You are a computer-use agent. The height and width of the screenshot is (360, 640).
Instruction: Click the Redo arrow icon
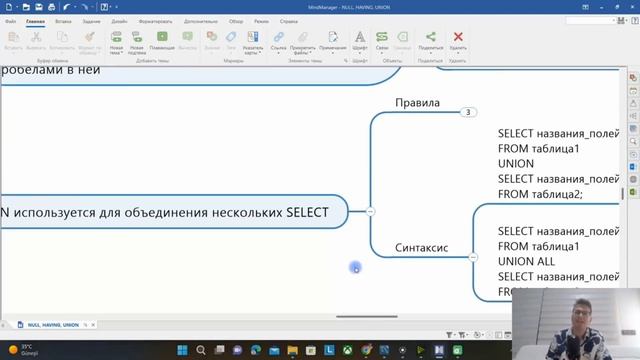click(x=84, y=7)
